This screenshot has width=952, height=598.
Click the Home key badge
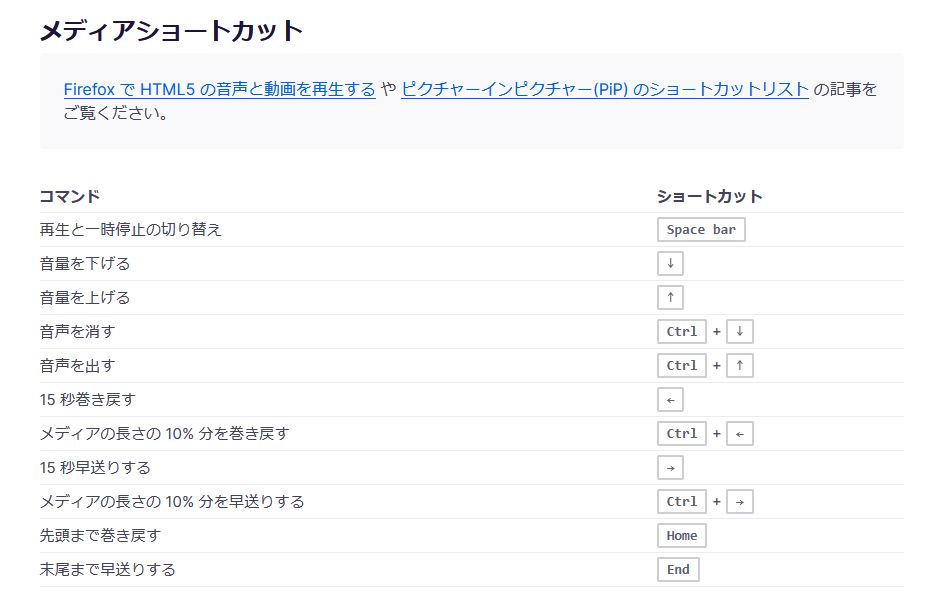[681, 536]
